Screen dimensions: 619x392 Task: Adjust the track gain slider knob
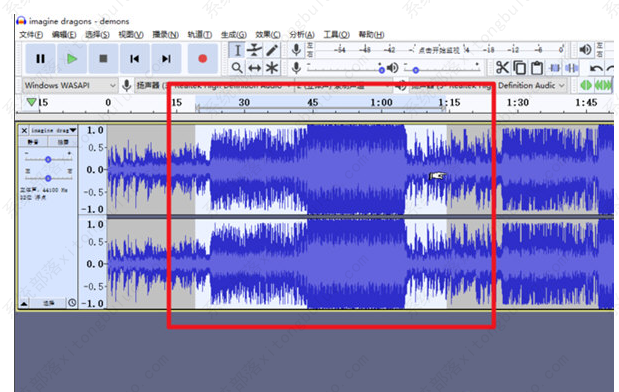coord(48,159)
